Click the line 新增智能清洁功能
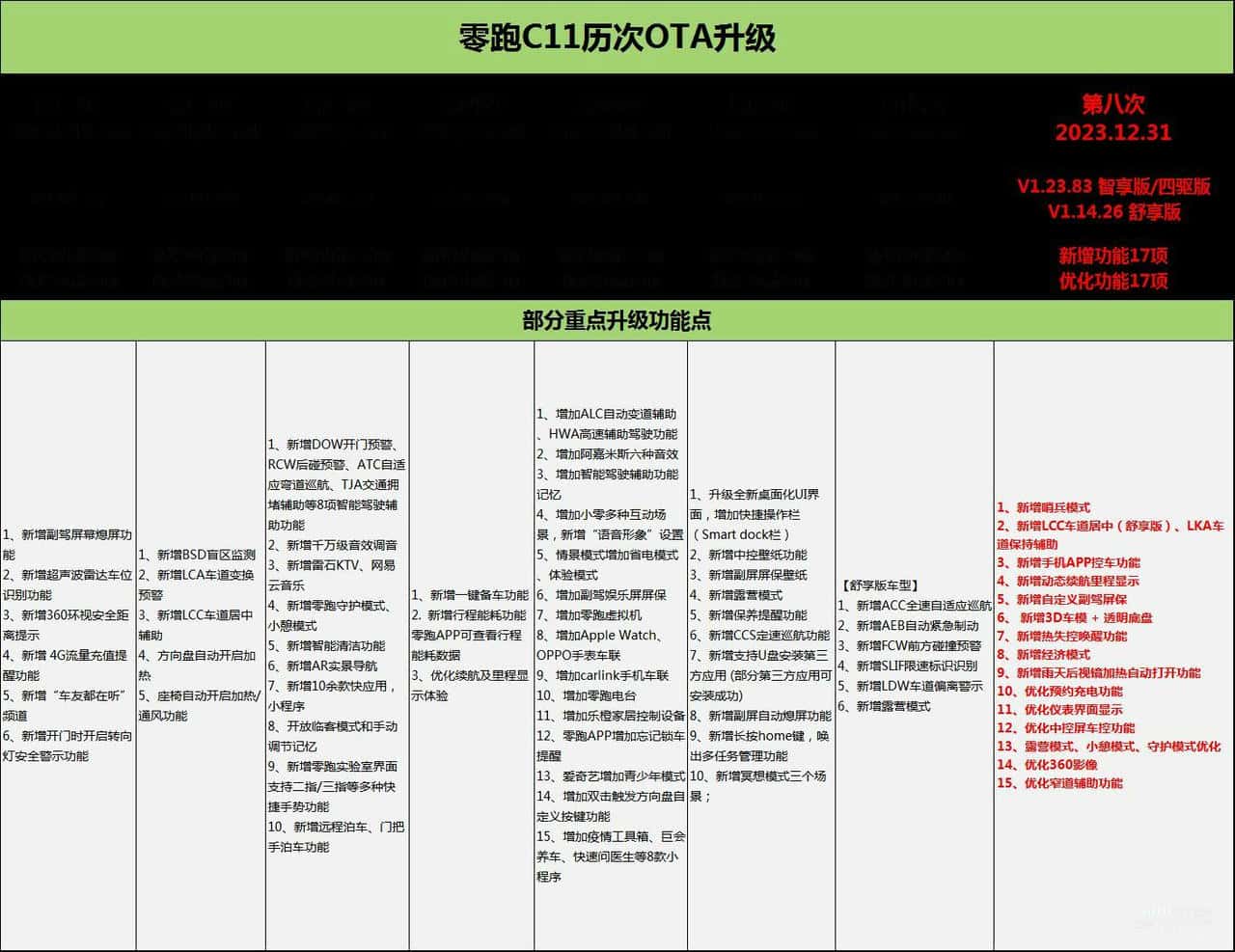The width and height of the screenshot is (1235, 952). (x=327, y=645)
